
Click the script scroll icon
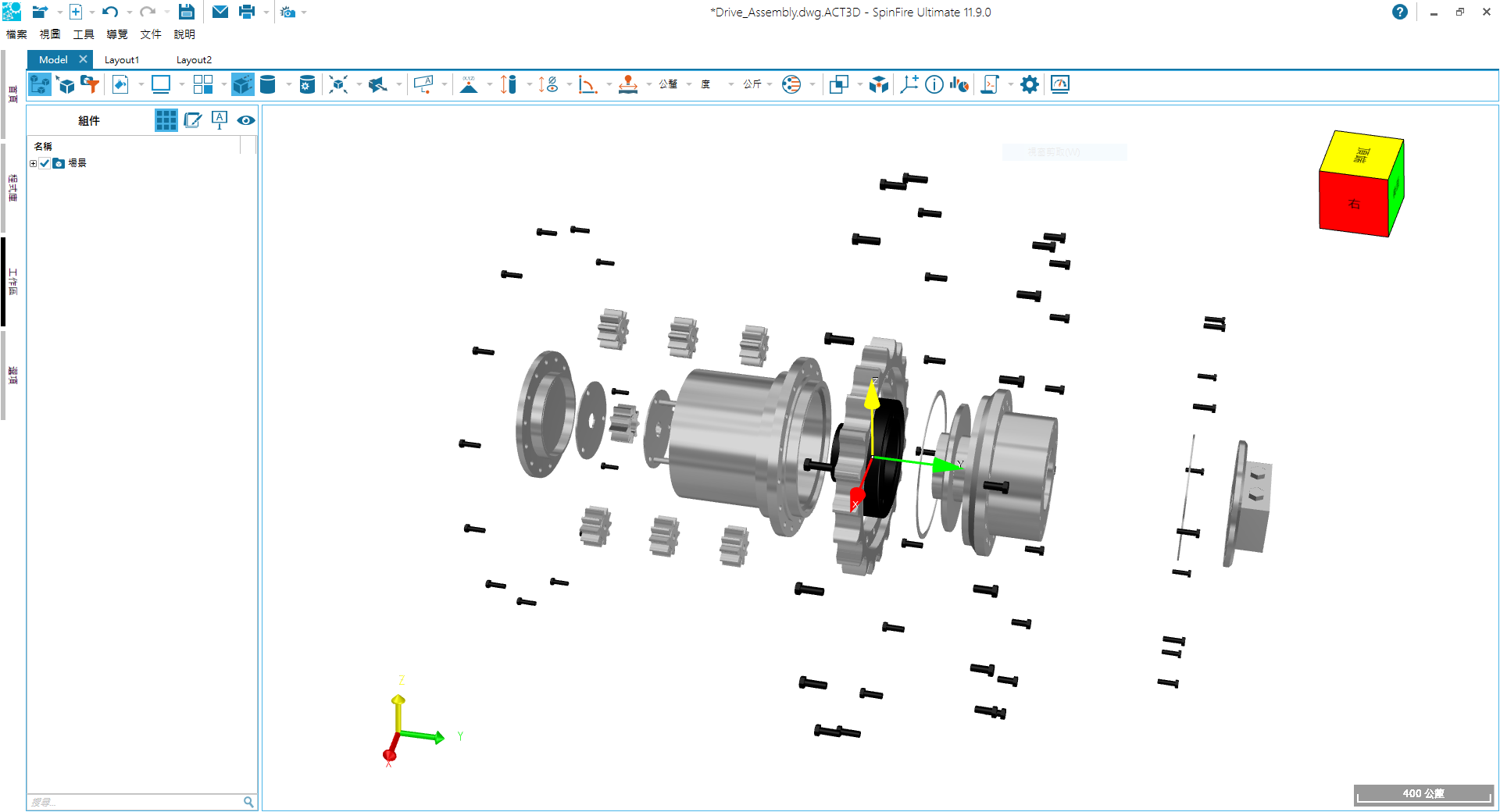(991, 84)
